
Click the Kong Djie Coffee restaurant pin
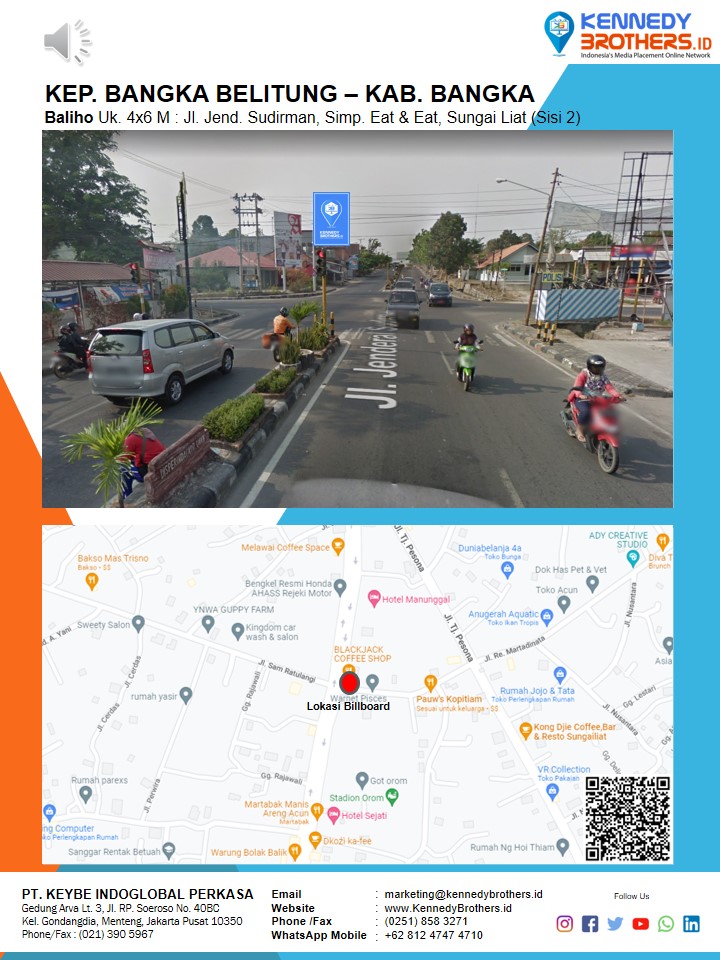click(525, 730)
